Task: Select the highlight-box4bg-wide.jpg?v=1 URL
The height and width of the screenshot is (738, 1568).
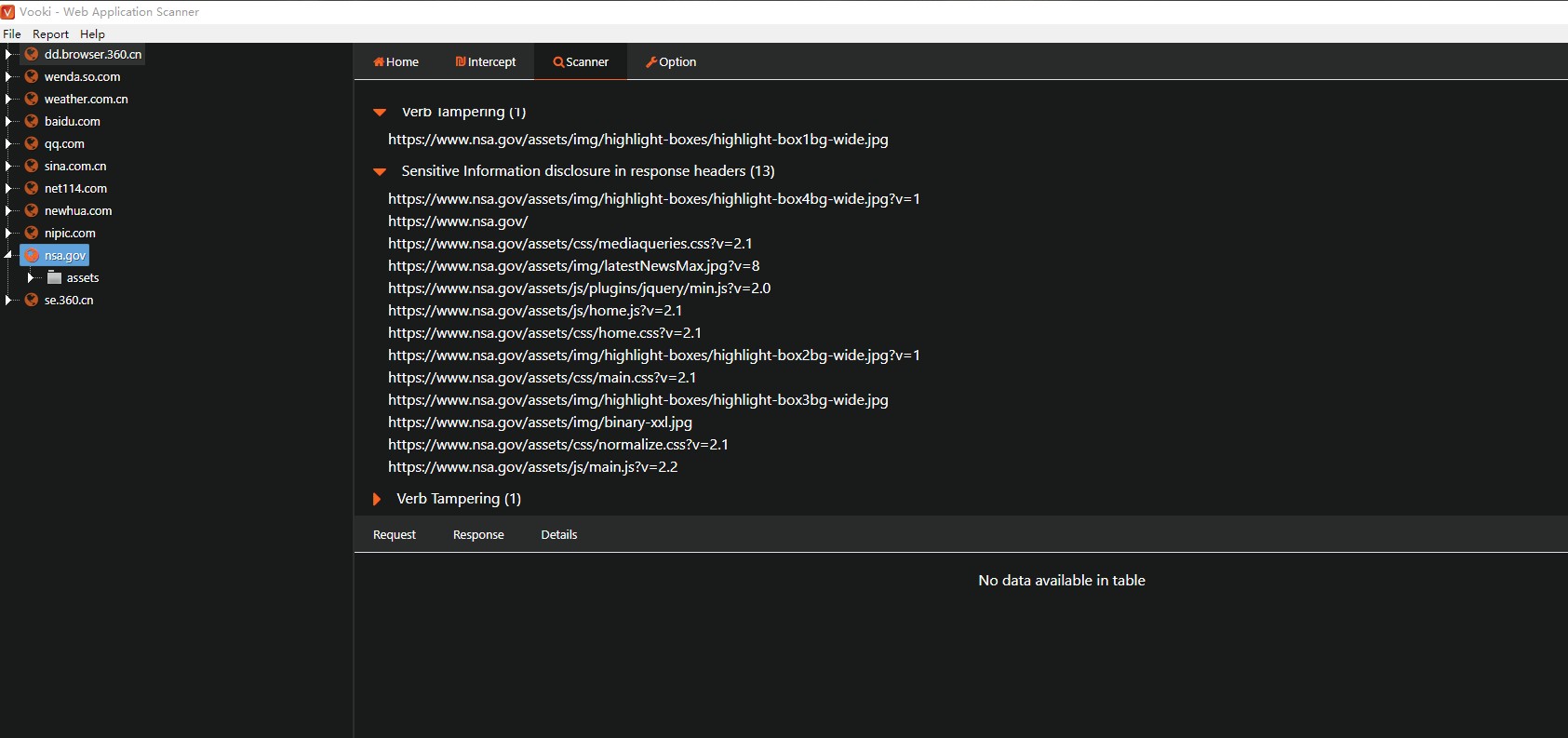Action: 654,199
